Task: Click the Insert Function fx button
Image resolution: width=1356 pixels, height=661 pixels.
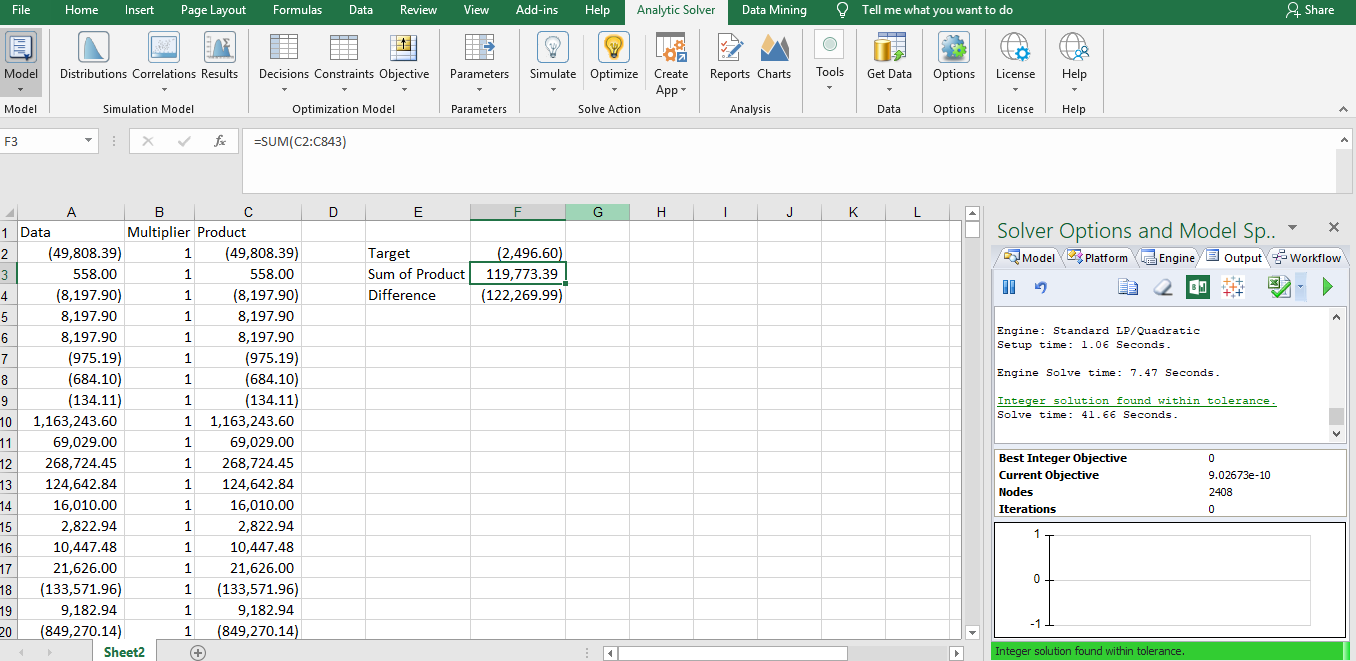Action: pos(220,141)
